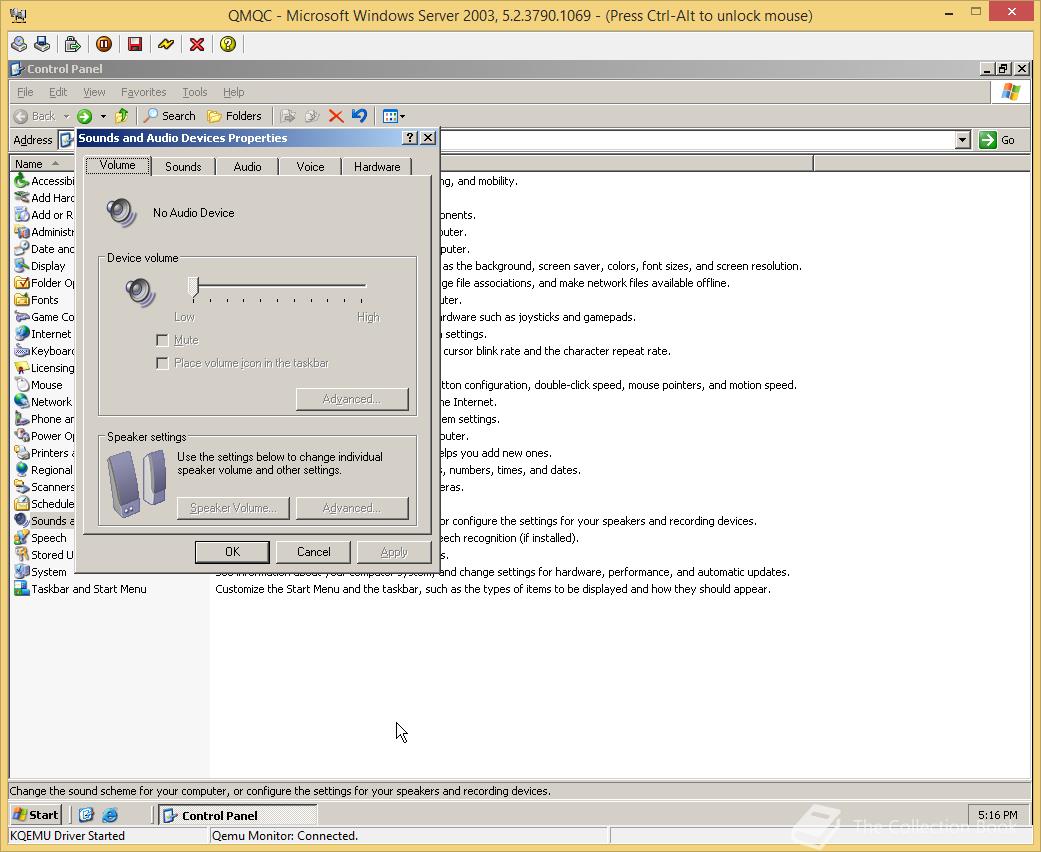Screen dimensions: 1041x852
Task: Click the Apply button
Action: pos(394,552)
